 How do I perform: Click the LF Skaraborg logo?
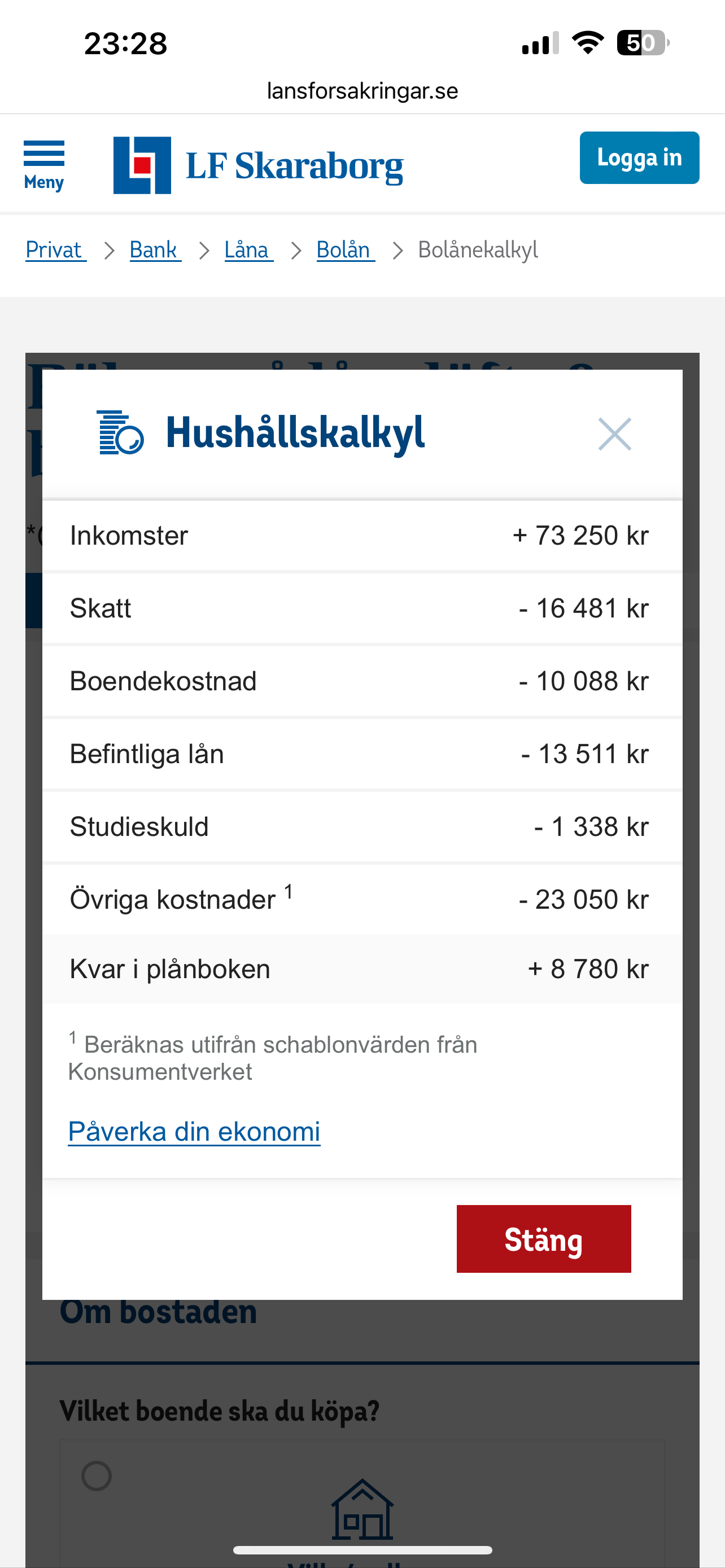pos(258,165)
